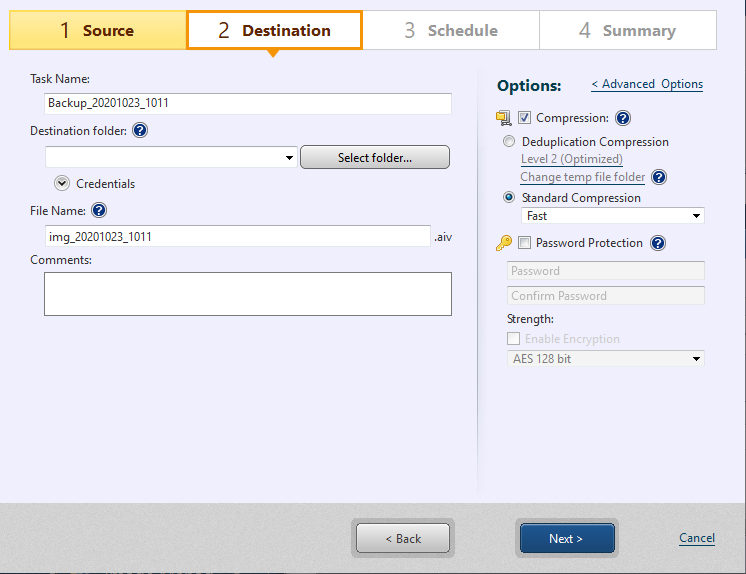Screen dimensions: 746x574
Task: Open the Advanced Options link
Action: click(647, 84)
